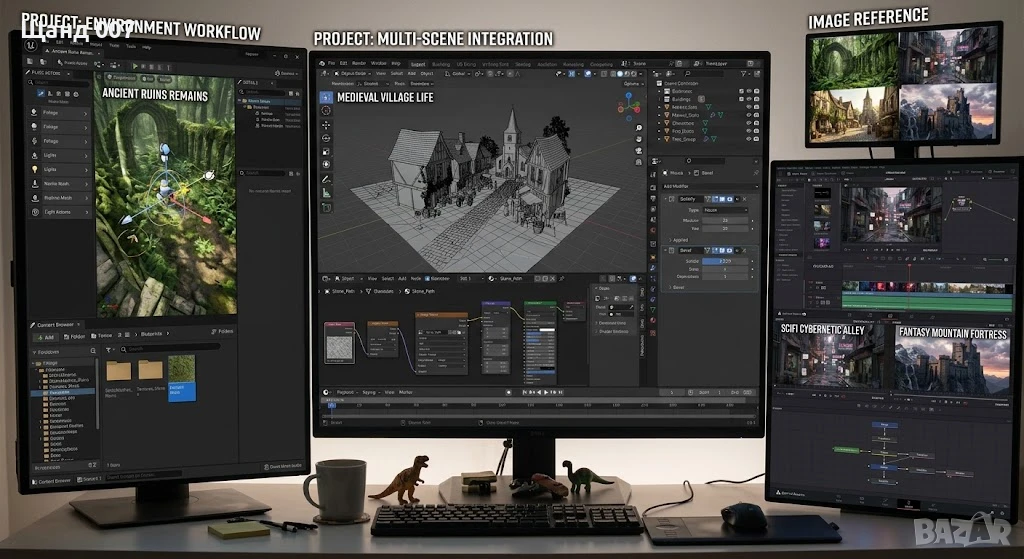Select the highlighted grass asset in Content Browser
This screenshot has height=559, width=1024.
point(182,378)
